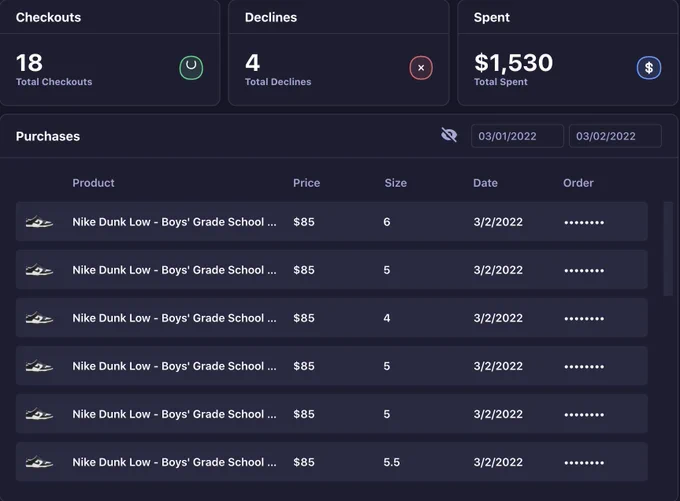The image size is (680, 501).
Task: Click $85 price in size 6 row
Action: [x=304, y=222]
